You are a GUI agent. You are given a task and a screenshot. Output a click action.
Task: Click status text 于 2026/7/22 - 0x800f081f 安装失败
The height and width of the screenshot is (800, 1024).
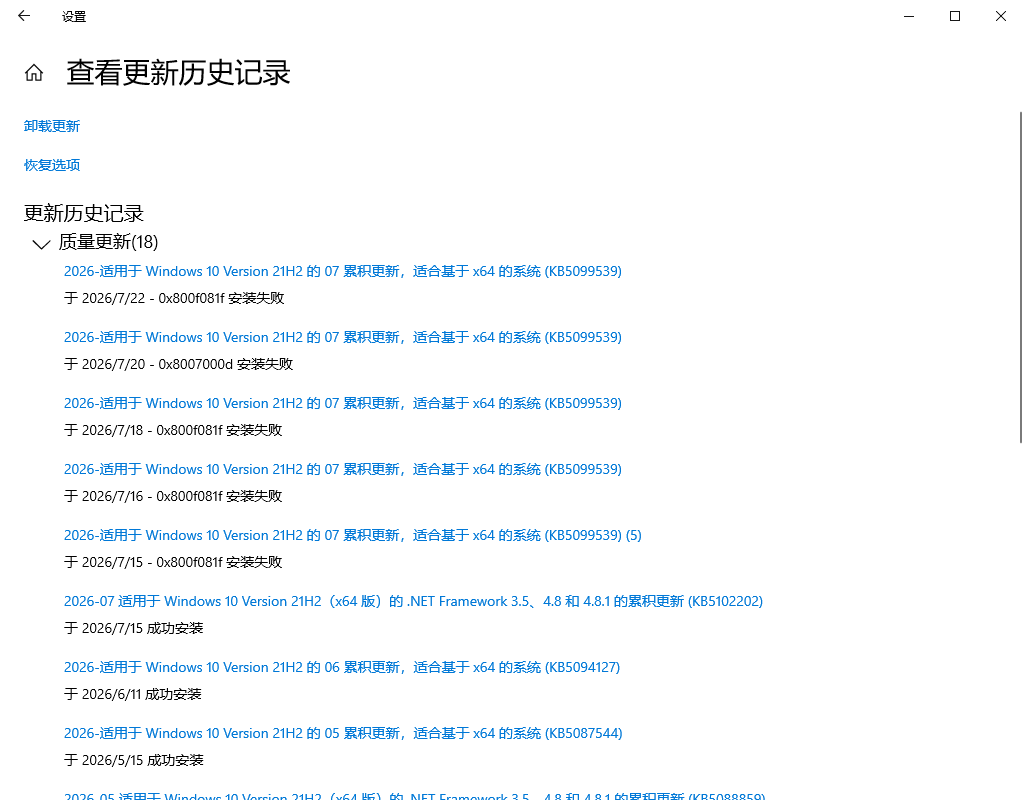(x=174, y=298)
